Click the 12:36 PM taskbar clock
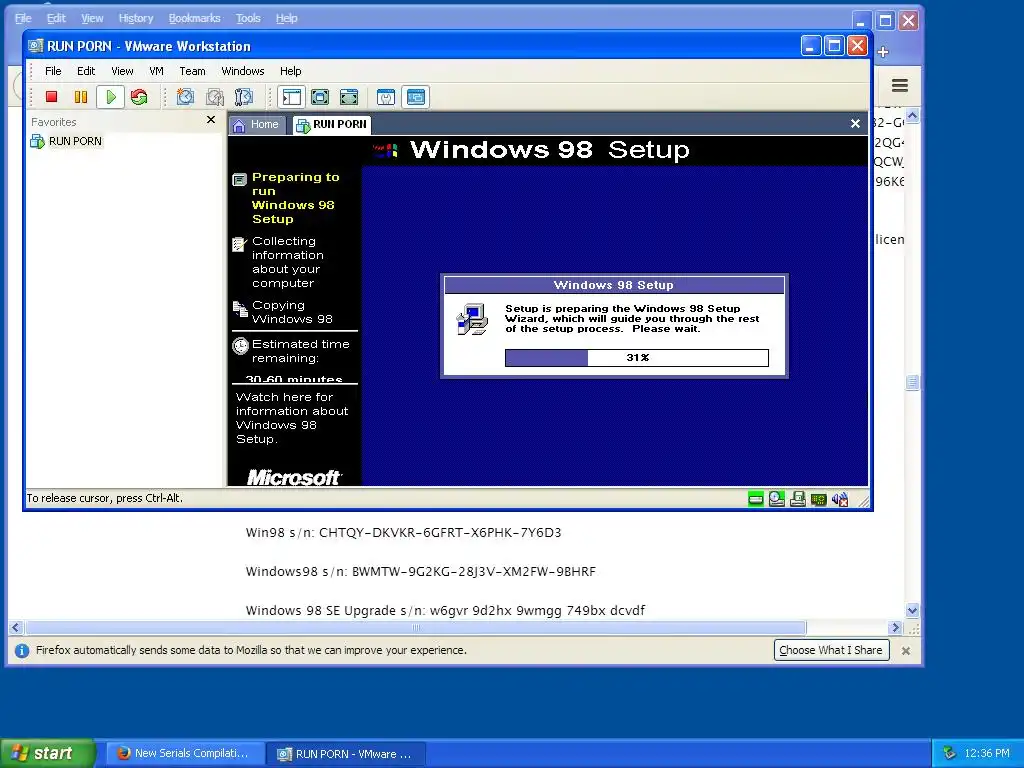The width and height of the screenshot is (1024, 768). (987, 754)
